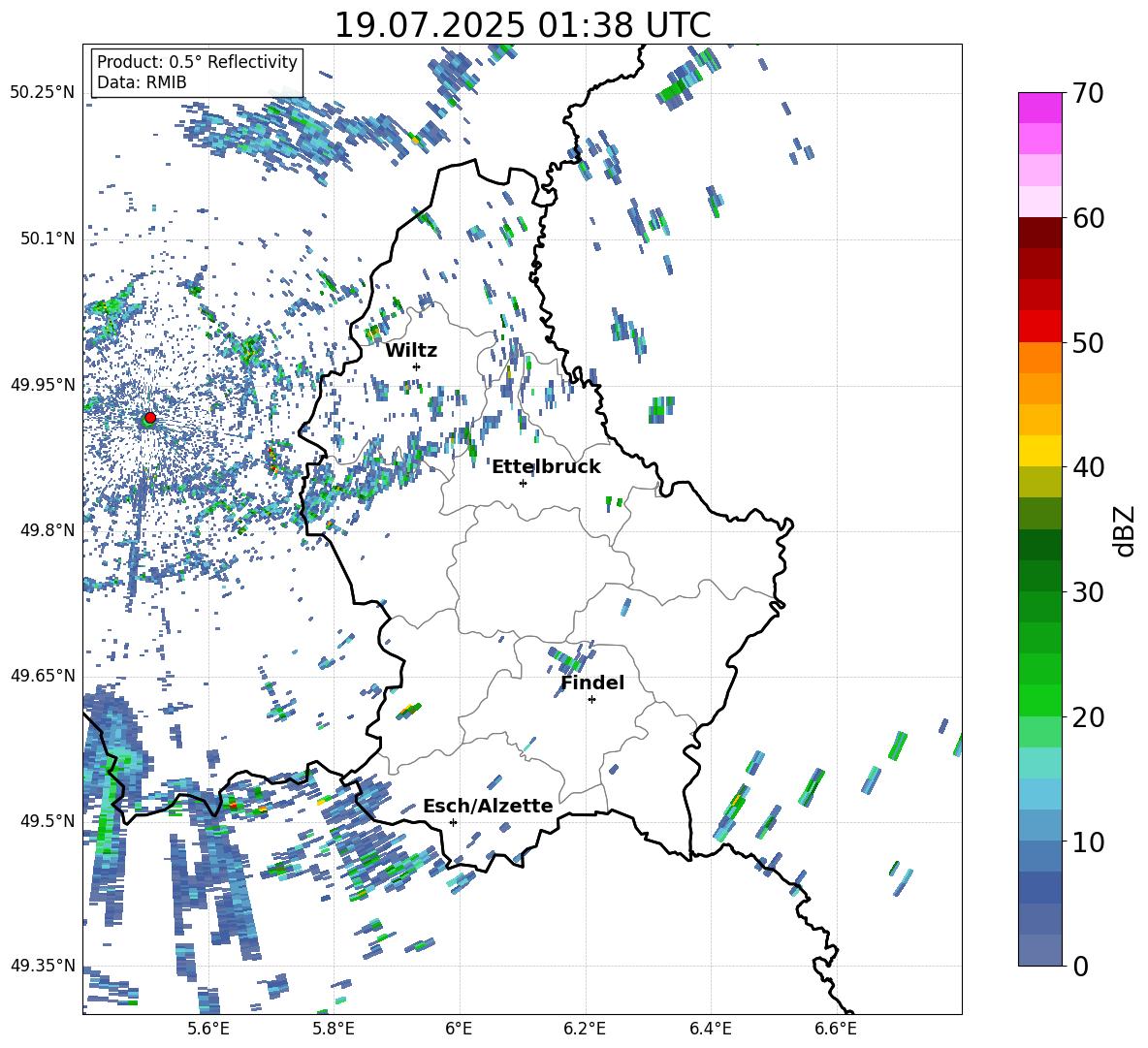Click the magenta top colorbar segment
The height and width of the screenshot is (1048, 1148).
coord(1039,108)
